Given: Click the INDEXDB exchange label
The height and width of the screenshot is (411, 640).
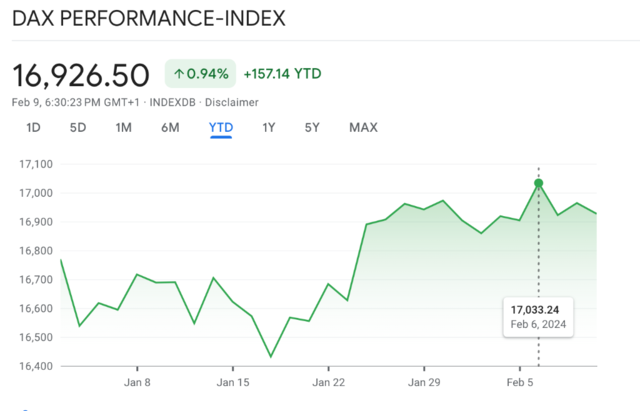Looking at the screenshot, I should tap(173, 102).
